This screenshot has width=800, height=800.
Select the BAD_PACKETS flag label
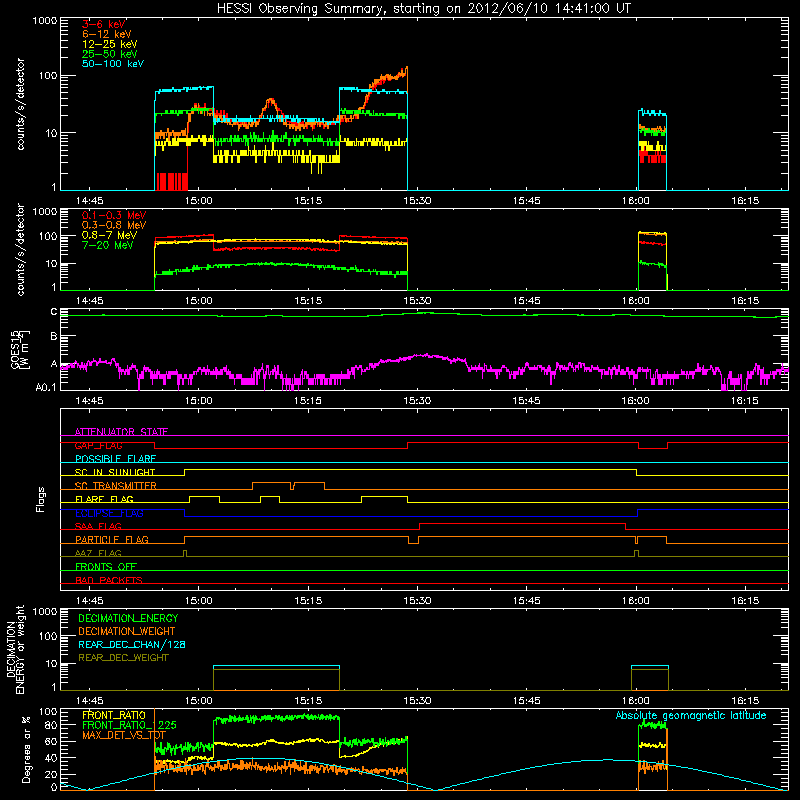click(109, 580)
